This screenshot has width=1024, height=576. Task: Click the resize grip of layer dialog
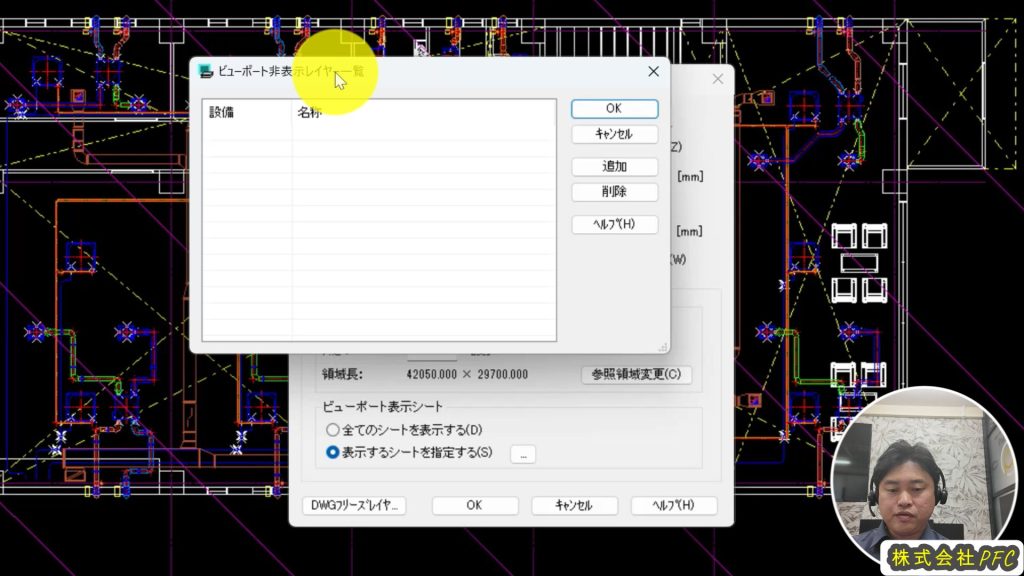(x=662, y=346)
